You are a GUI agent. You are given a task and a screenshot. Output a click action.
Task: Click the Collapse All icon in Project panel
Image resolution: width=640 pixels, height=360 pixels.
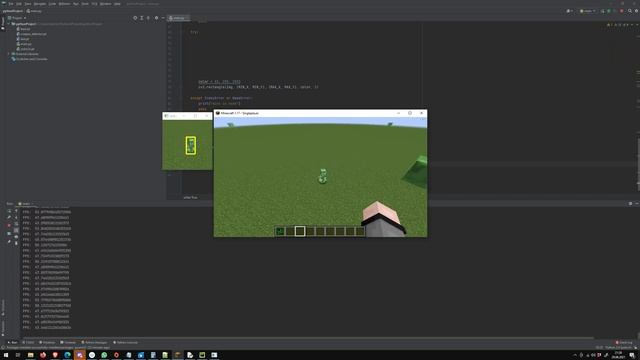(x=148, y=18)
